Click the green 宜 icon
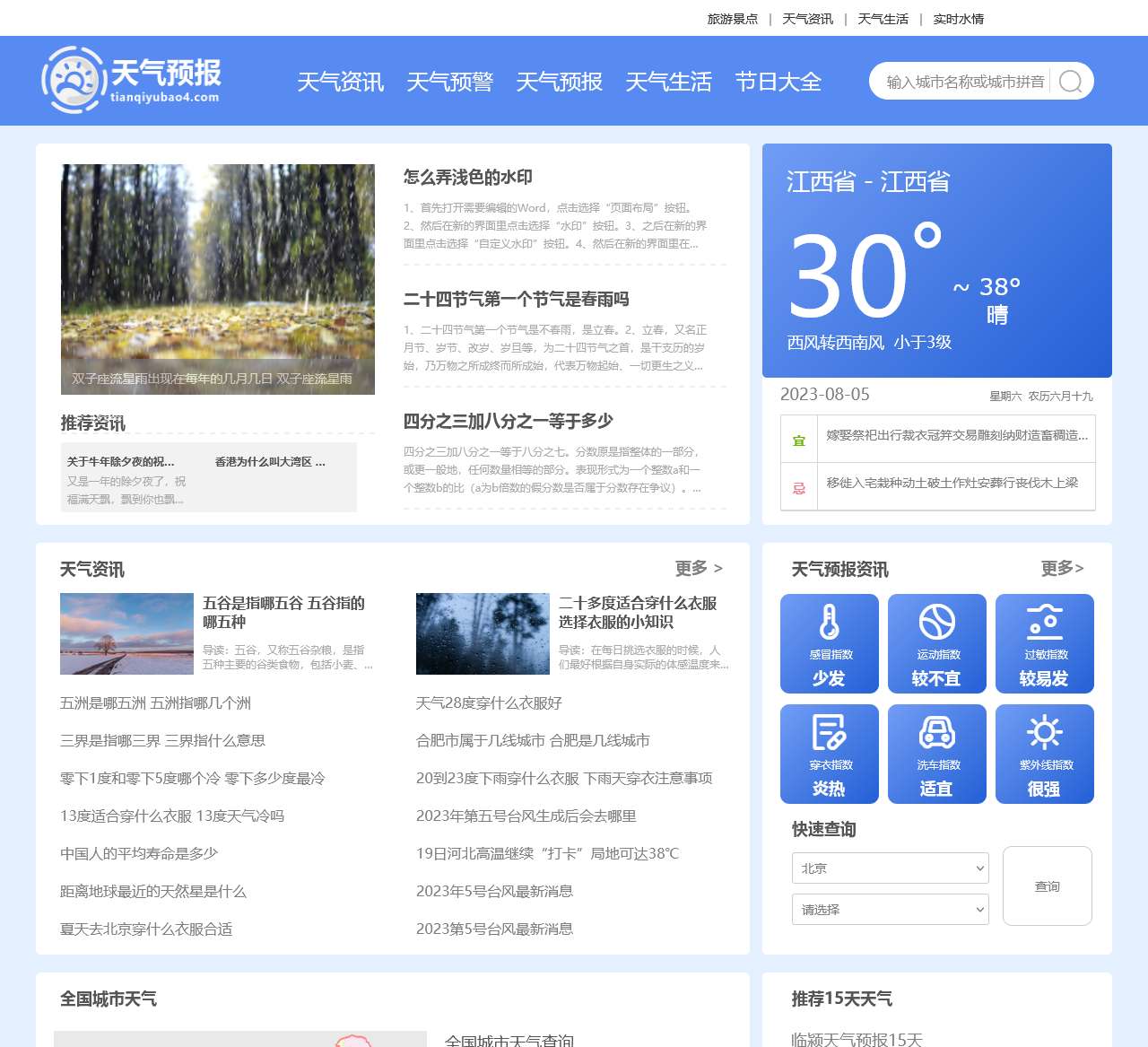This screenshot has width=1148, height=1047. coord(799,441)
